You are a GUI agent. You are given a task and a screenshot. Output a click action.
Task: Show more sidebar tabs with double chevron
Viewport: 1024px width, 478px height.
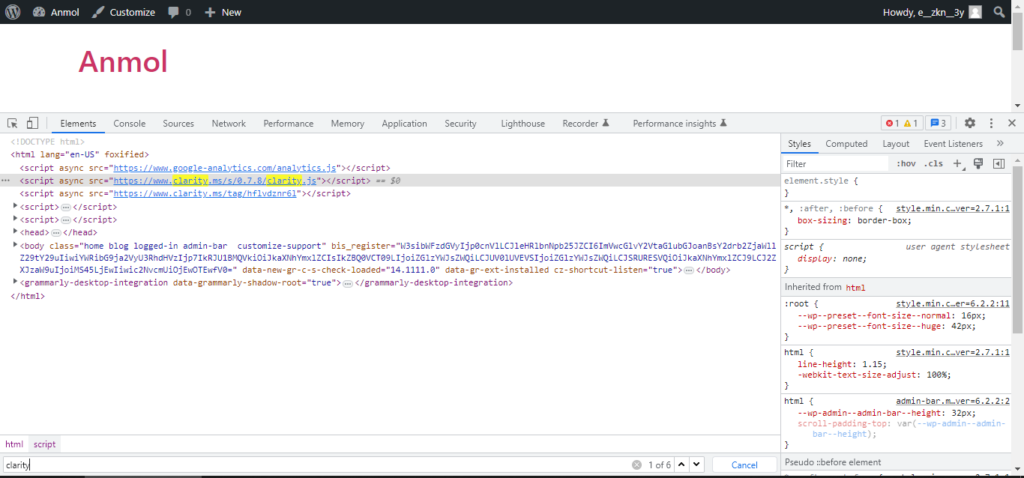1000,144
